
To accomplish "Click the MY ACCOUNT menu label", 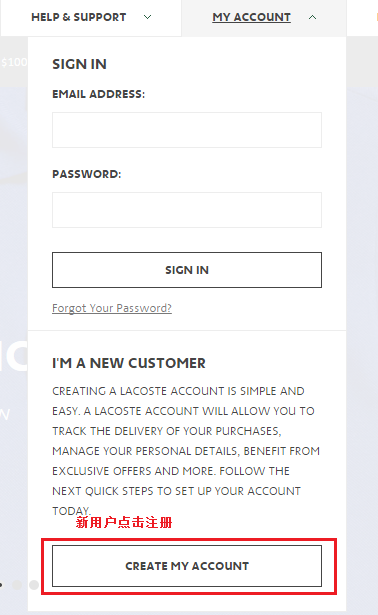I will click(x=251, y=17).
